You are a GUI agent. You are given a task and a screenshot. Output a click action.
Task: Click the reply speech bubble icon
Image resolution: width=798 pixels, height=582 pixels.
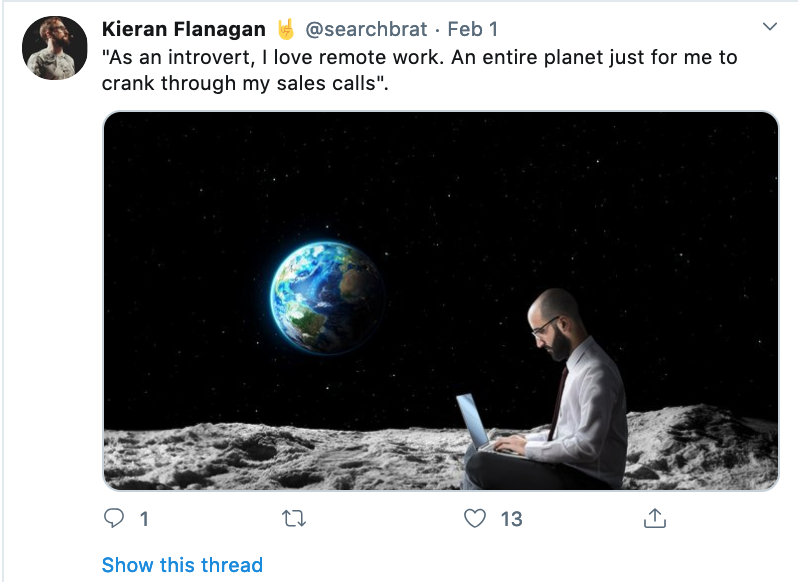tap(114, 518)
